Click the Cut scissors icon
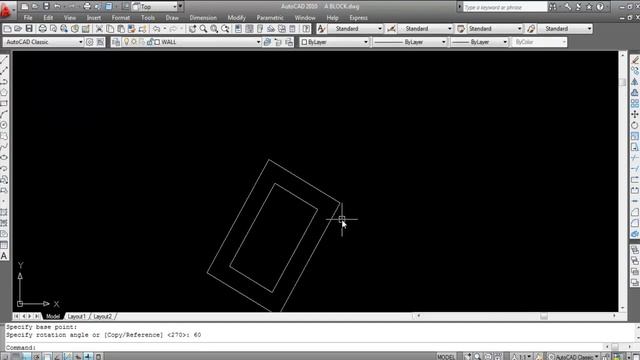This screenshot has height=360, width=640. tap(99, 29)
